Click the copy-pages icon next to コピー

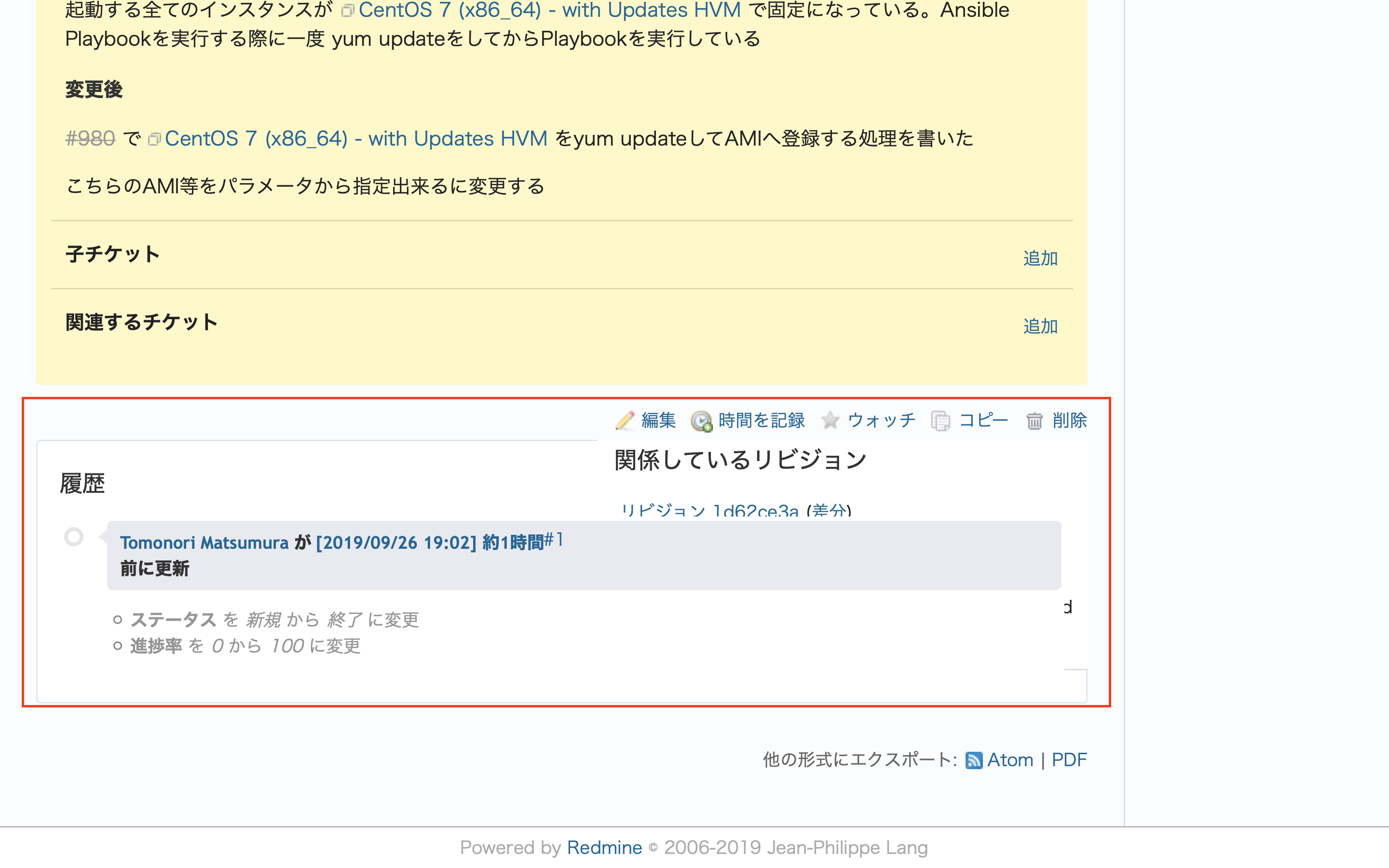pos(941,421)
